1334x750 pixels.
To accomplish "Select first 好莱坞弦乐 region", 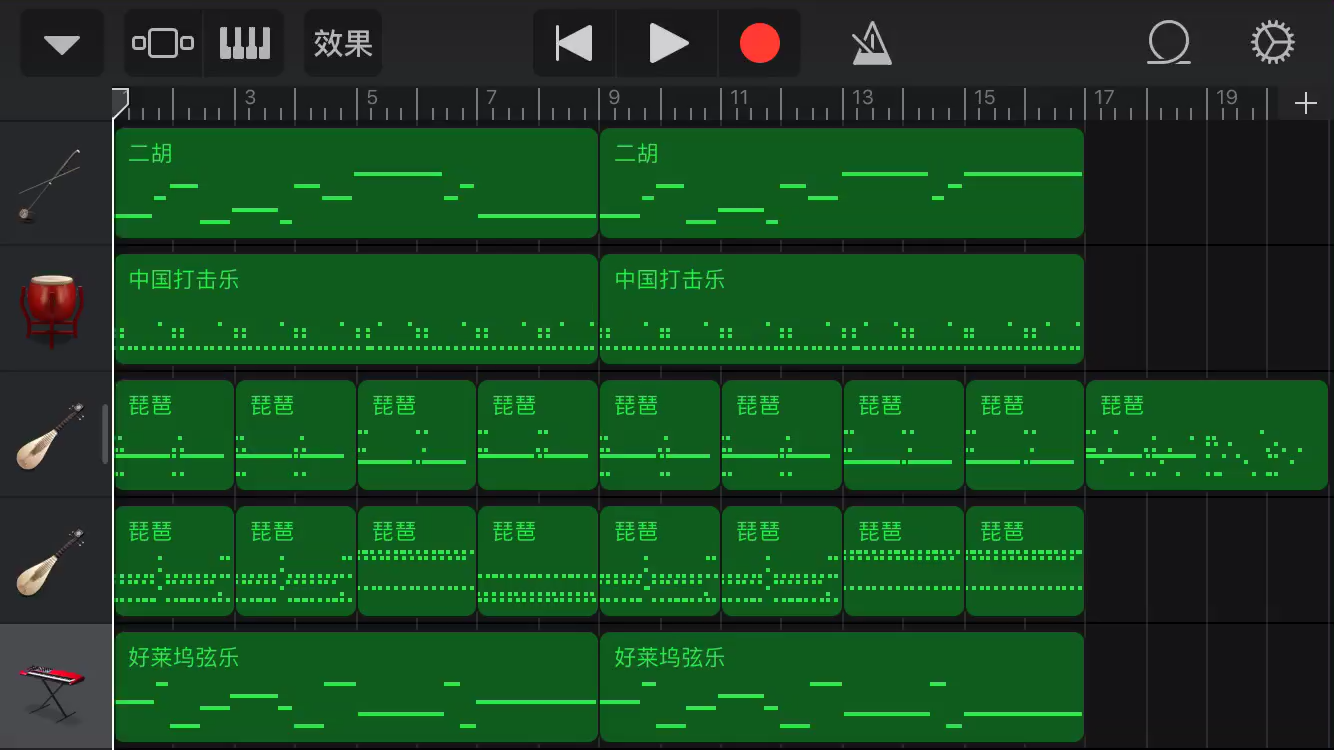I will 356,687.
